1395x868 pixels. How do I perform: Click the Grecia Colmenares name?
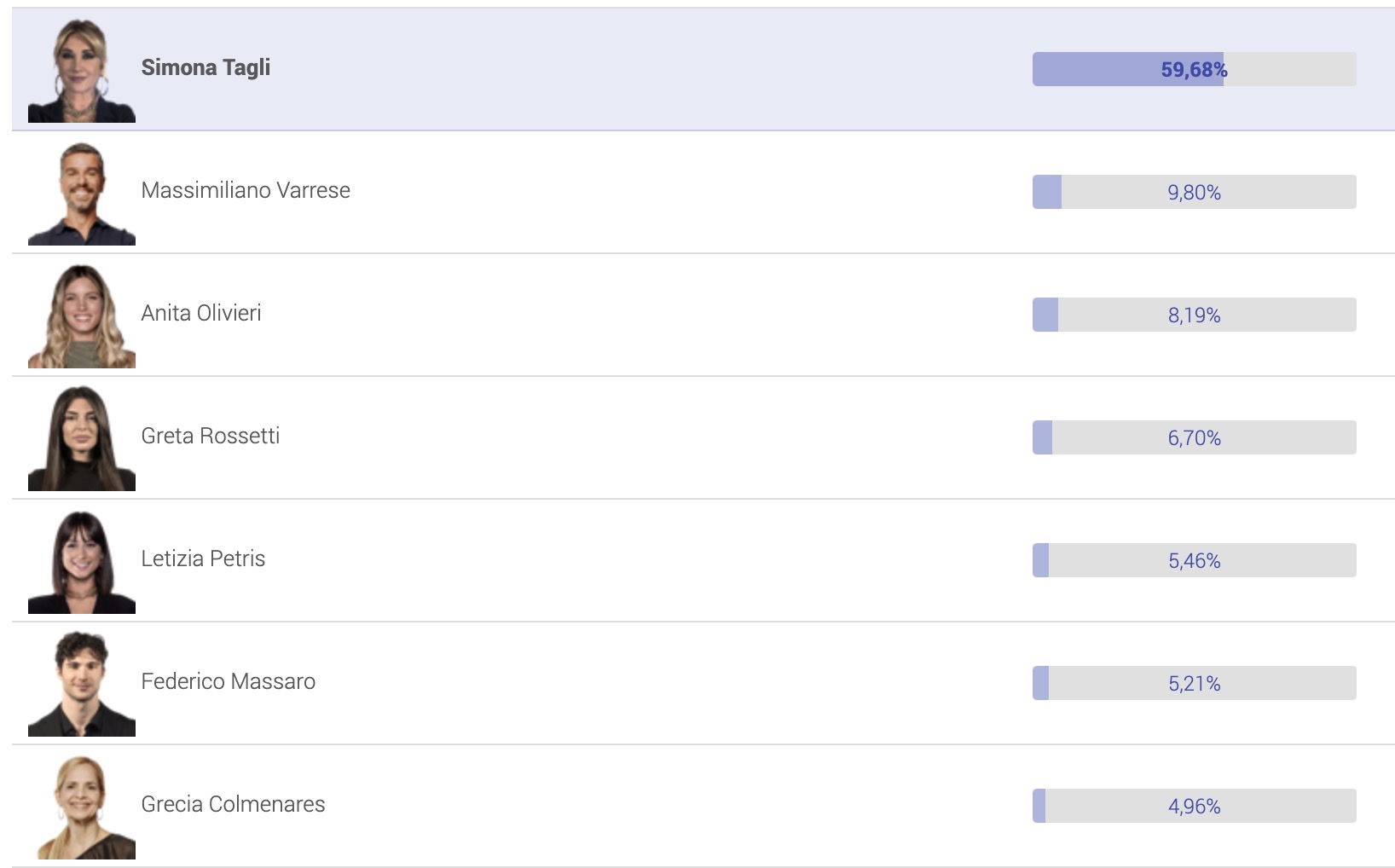click(x=233, y=804)
